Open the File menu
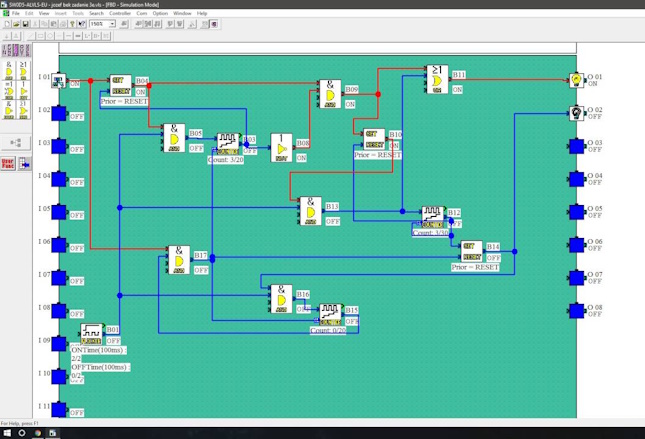The width and height of the screenshot is (645, 439). [x=16, y=13]
